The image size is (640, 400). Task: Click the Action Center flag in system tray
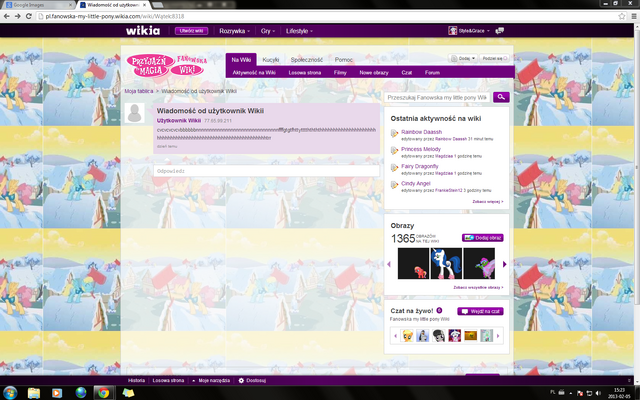point(580,393)
